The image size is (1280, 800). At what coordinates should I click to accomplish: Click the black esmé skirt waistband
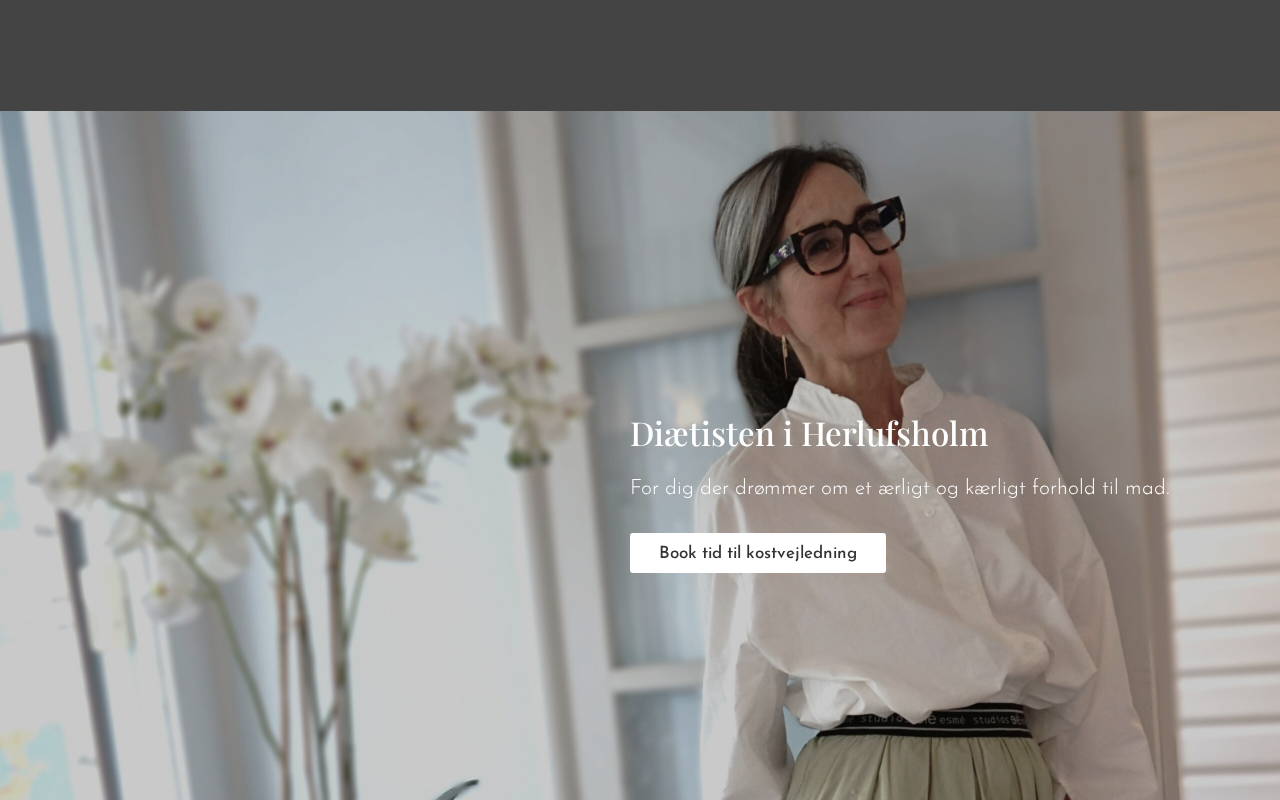(x=925, y=721)
